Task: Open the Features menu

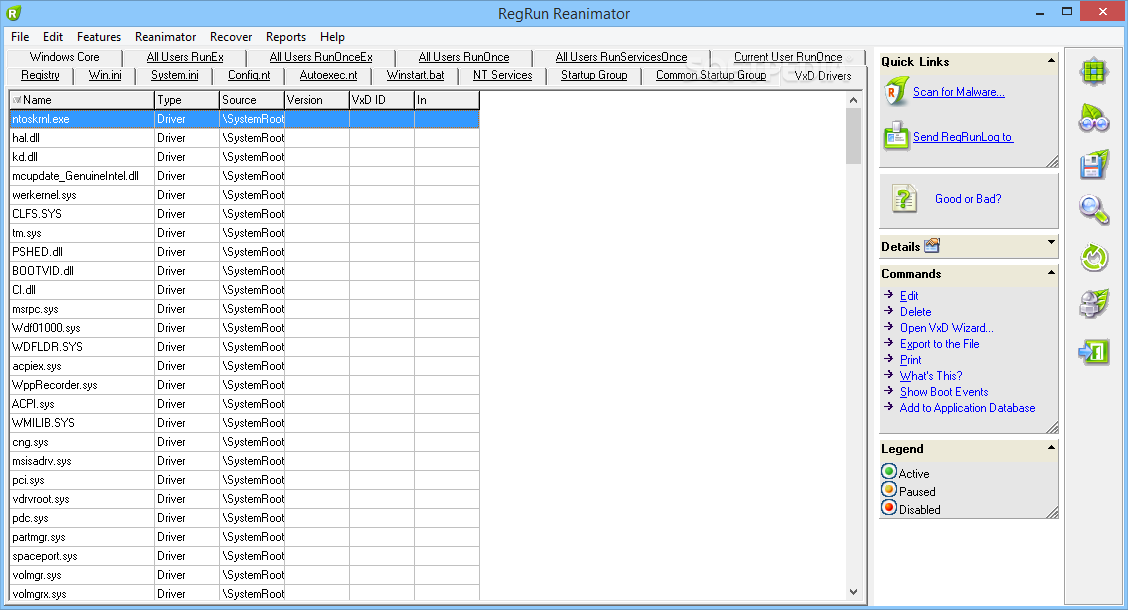Action: [x=99, y=37]
